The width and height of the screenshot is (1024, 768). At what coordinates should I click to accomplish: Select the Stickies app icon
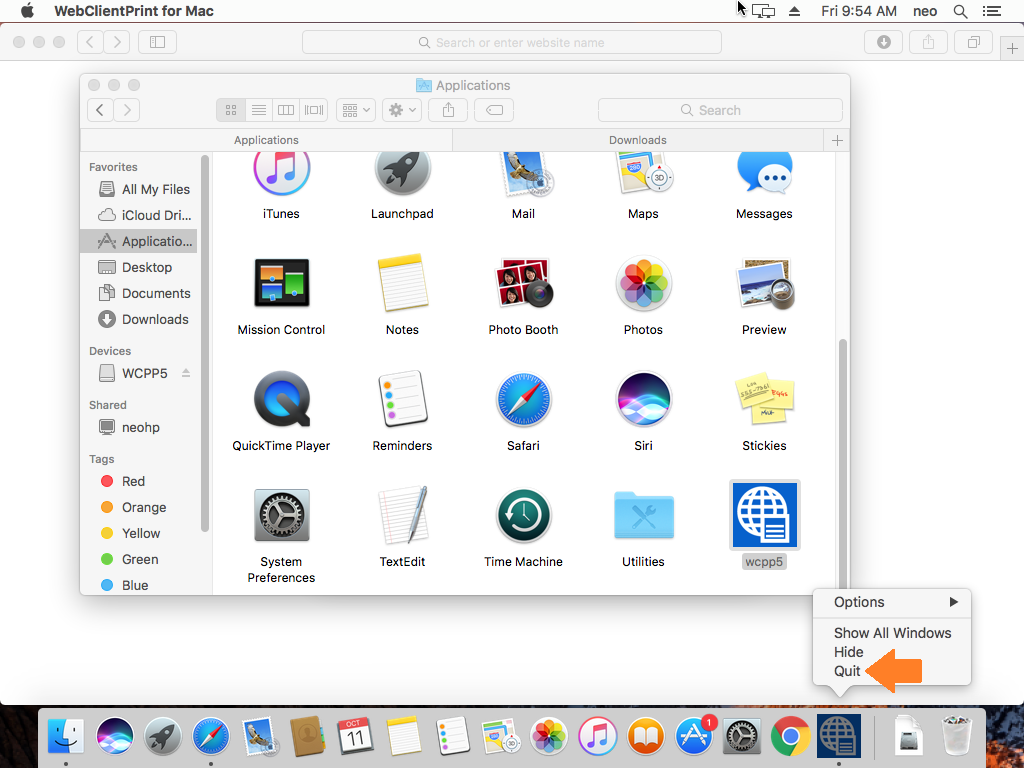(x=764, y=398)
